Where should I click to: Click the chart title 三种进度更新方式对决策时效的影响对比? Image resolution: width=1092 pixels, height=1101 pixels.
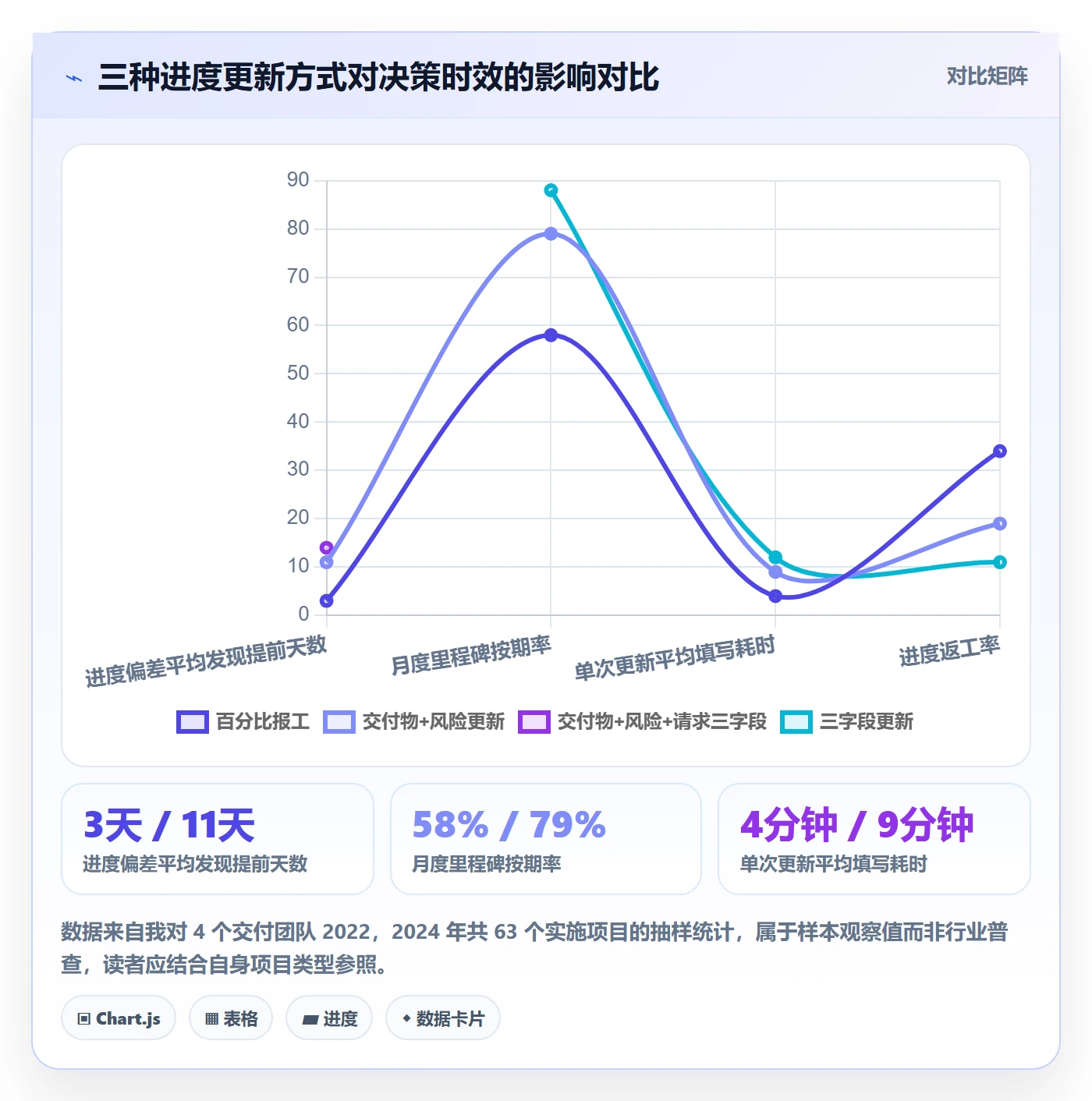click(x=378, y=77)
